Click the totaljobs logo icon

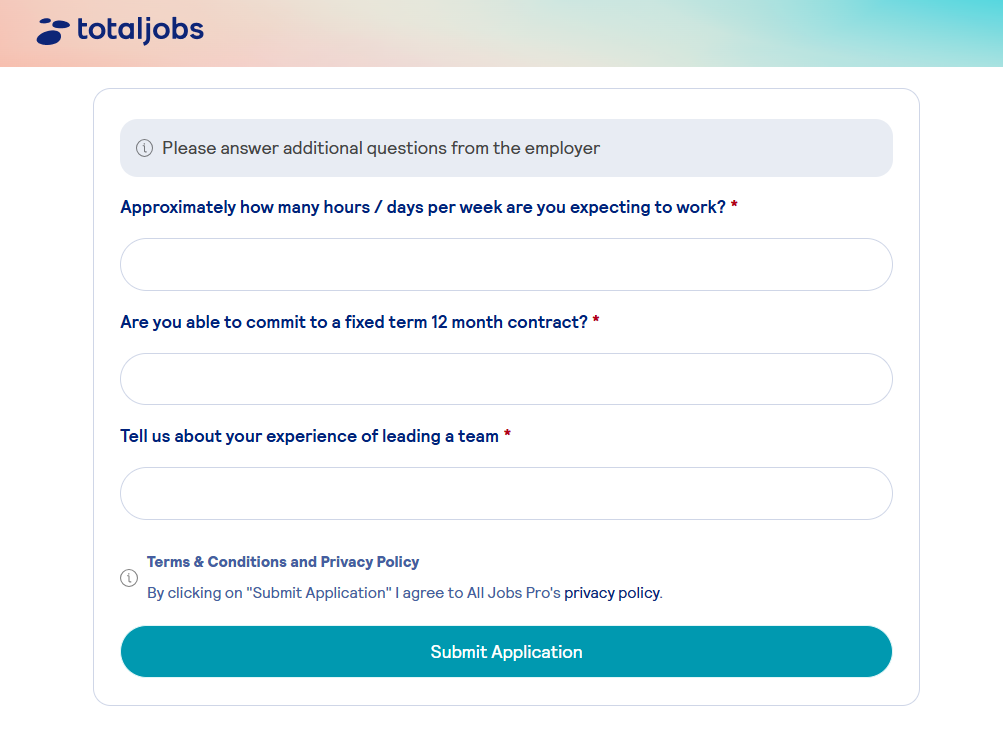[x=53, y=32]
